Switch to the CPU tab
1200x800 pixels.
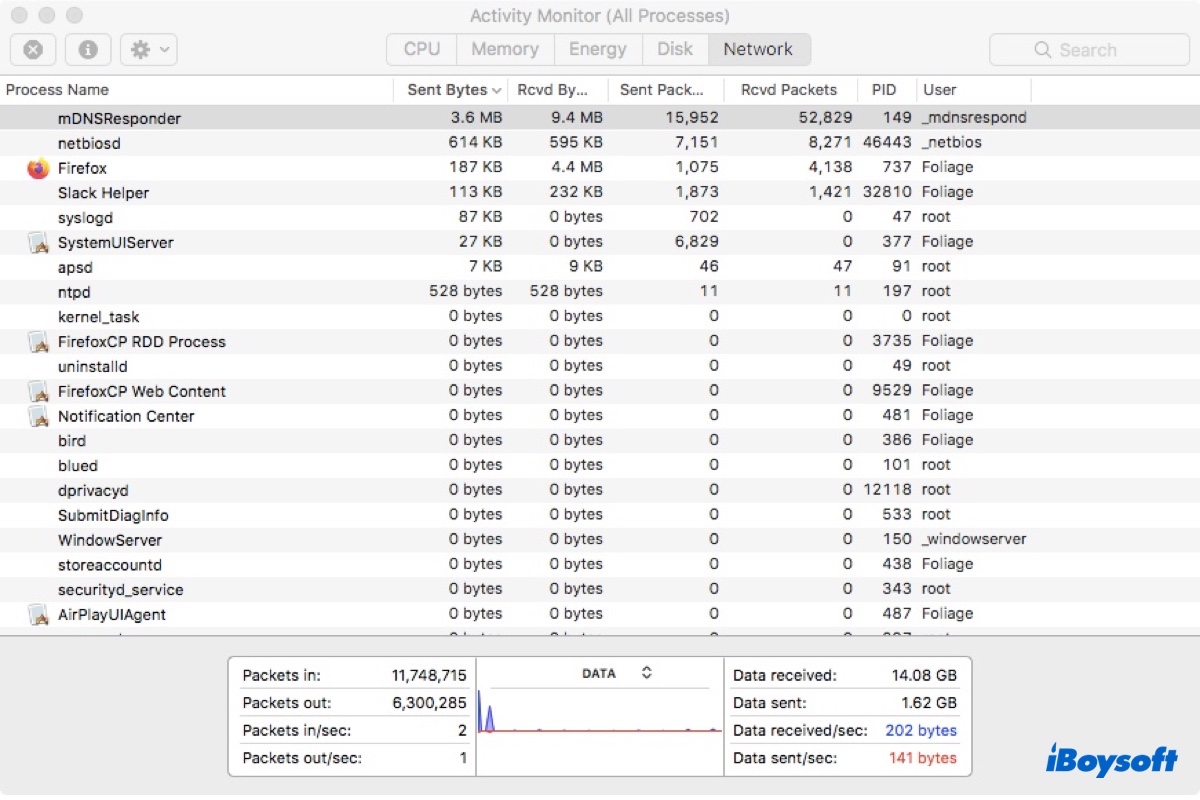pos(421,49)
